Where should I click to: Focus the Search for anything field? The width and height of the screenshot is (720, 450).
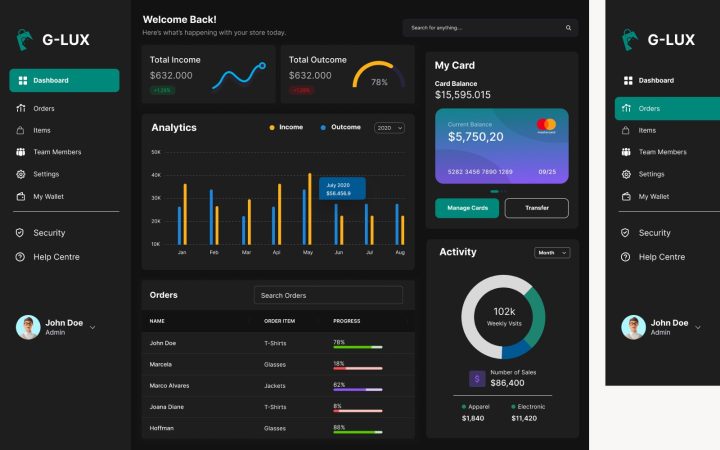(x=490, y=28)
